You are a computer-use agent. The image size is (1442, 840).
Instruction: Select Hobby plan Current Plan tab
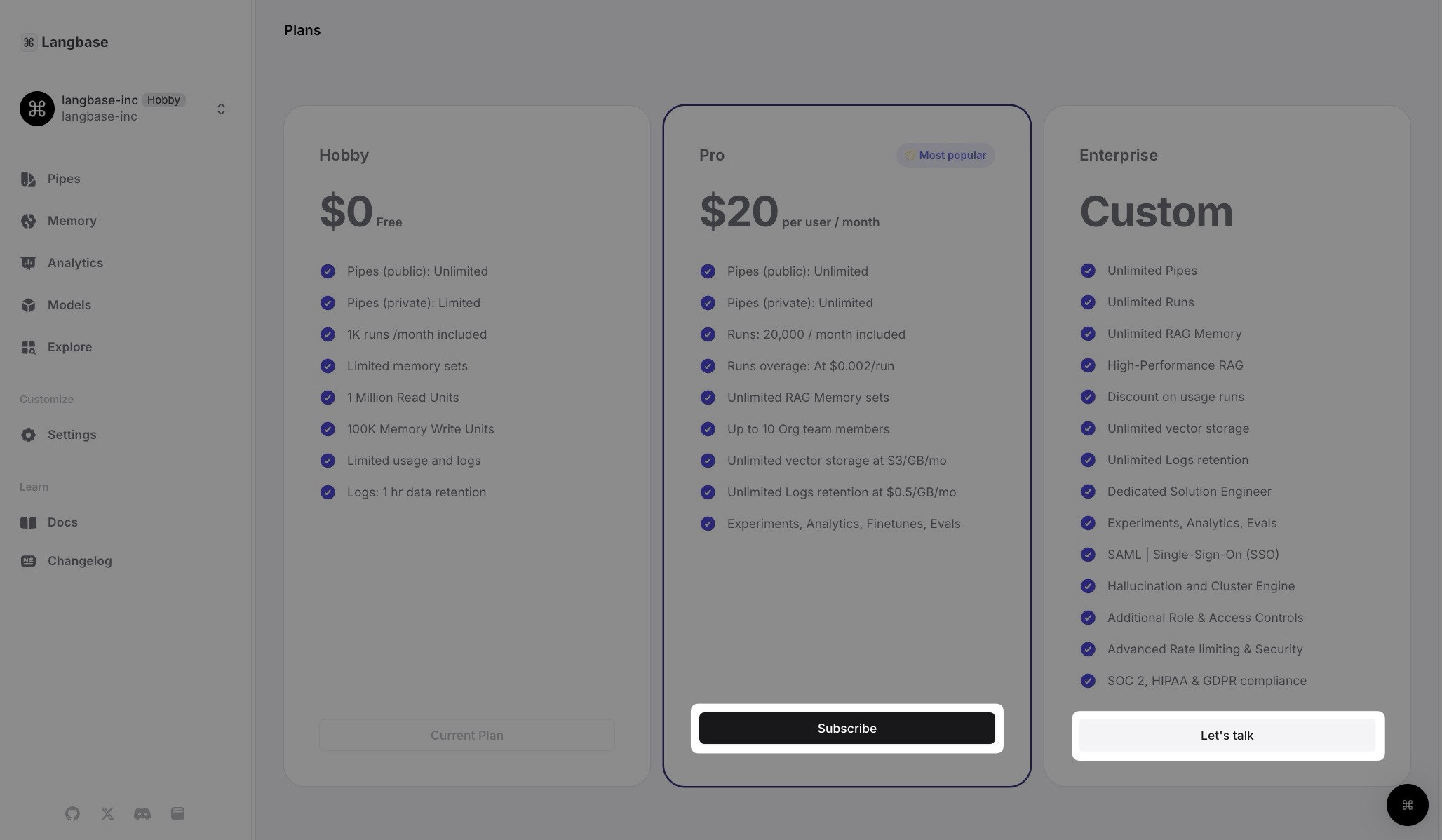[x=467, y=734]
